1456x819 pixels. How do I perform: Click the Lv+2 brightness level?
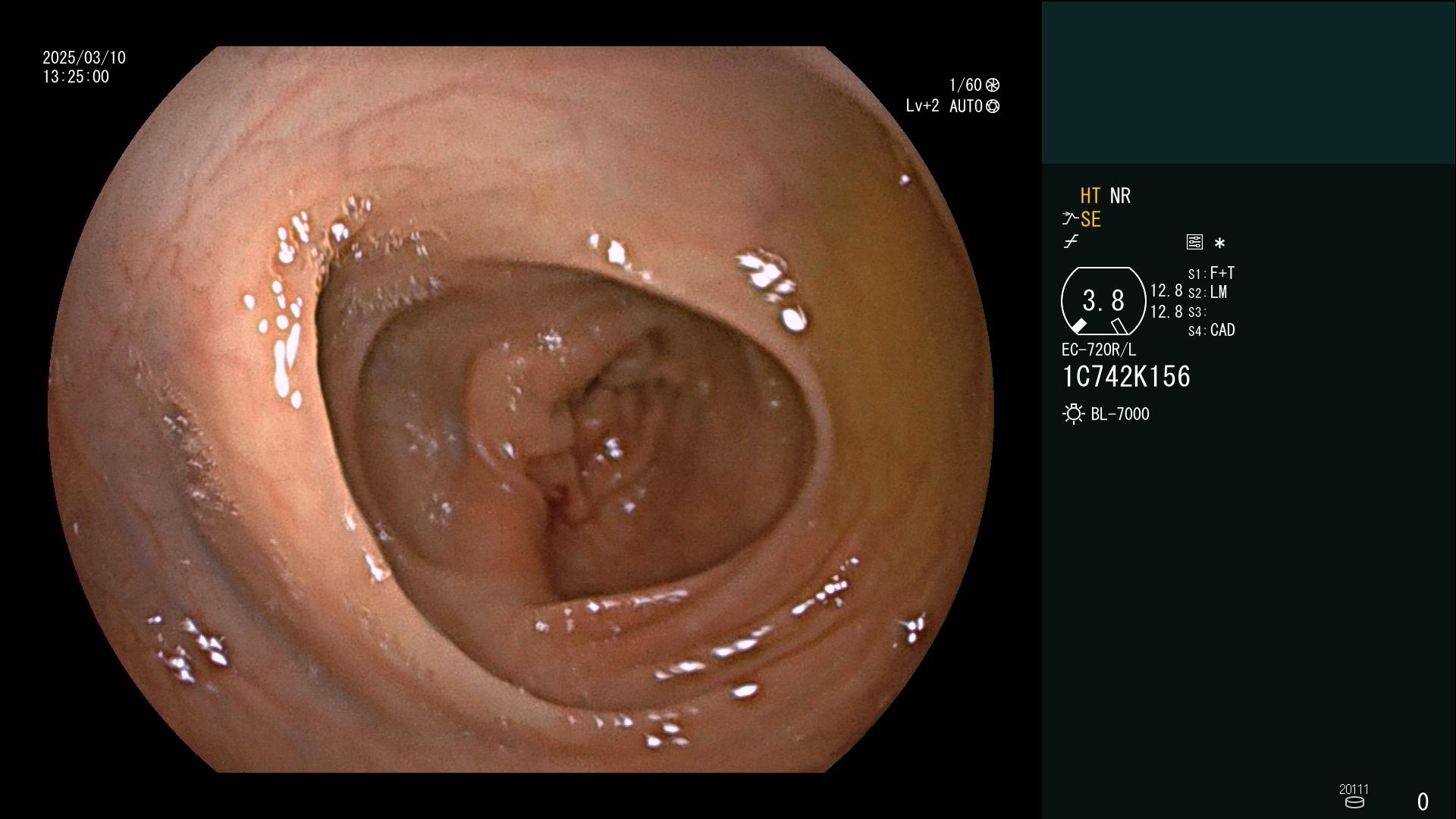tap(922, 106)
